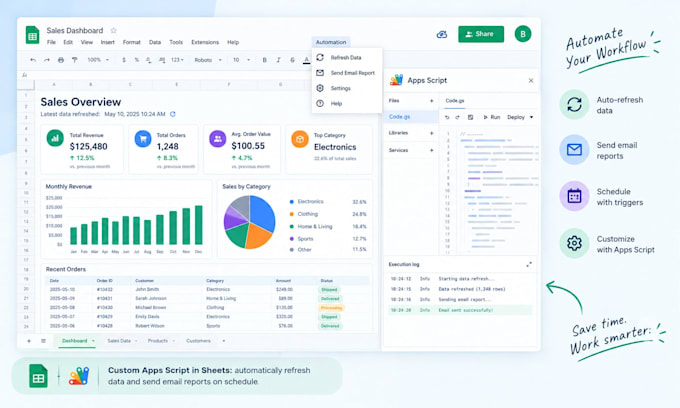680x408 pixels.
Task: Select order ID #10432 cell
Action: coord(105,289)
